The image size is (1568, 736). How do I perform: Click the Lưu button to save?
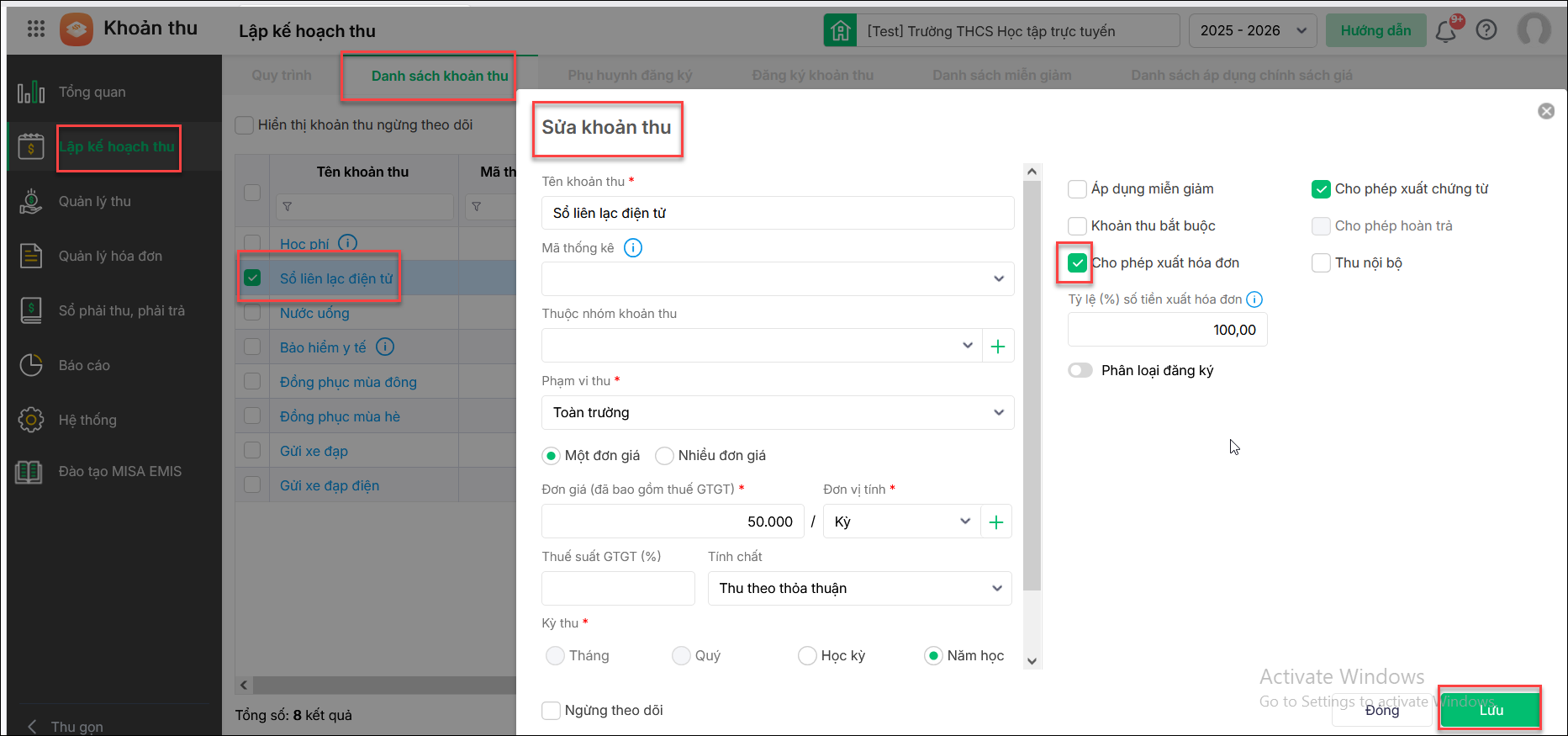[1491, 710]
